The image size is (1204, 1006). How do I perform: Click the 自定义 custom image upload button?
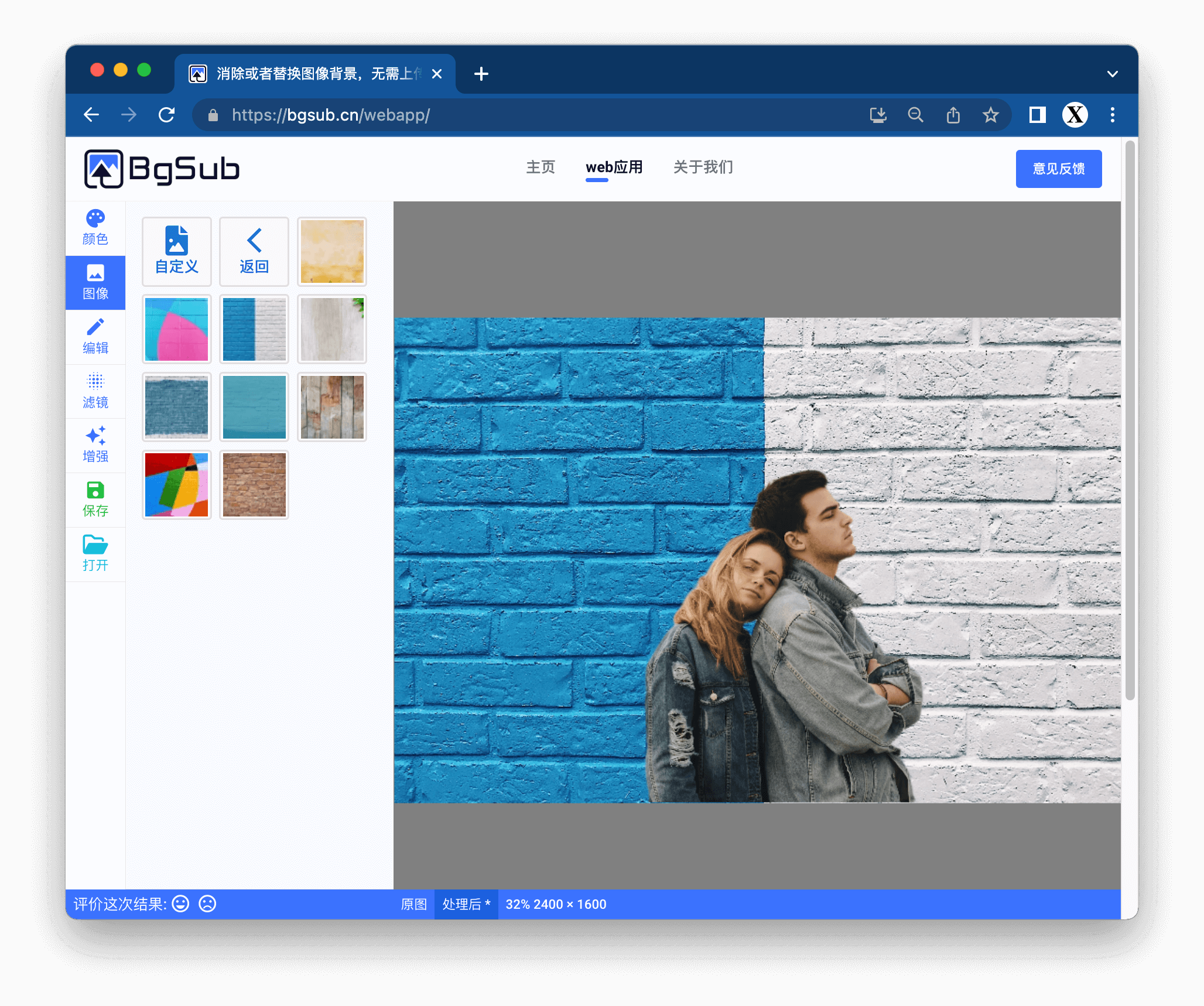pos(176,251)
